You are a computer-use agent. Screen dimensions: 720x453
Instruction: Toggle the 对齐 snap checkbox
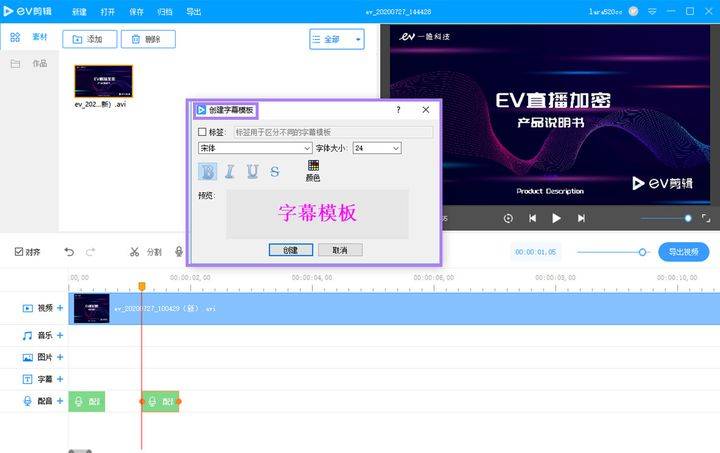click(19, 252)
